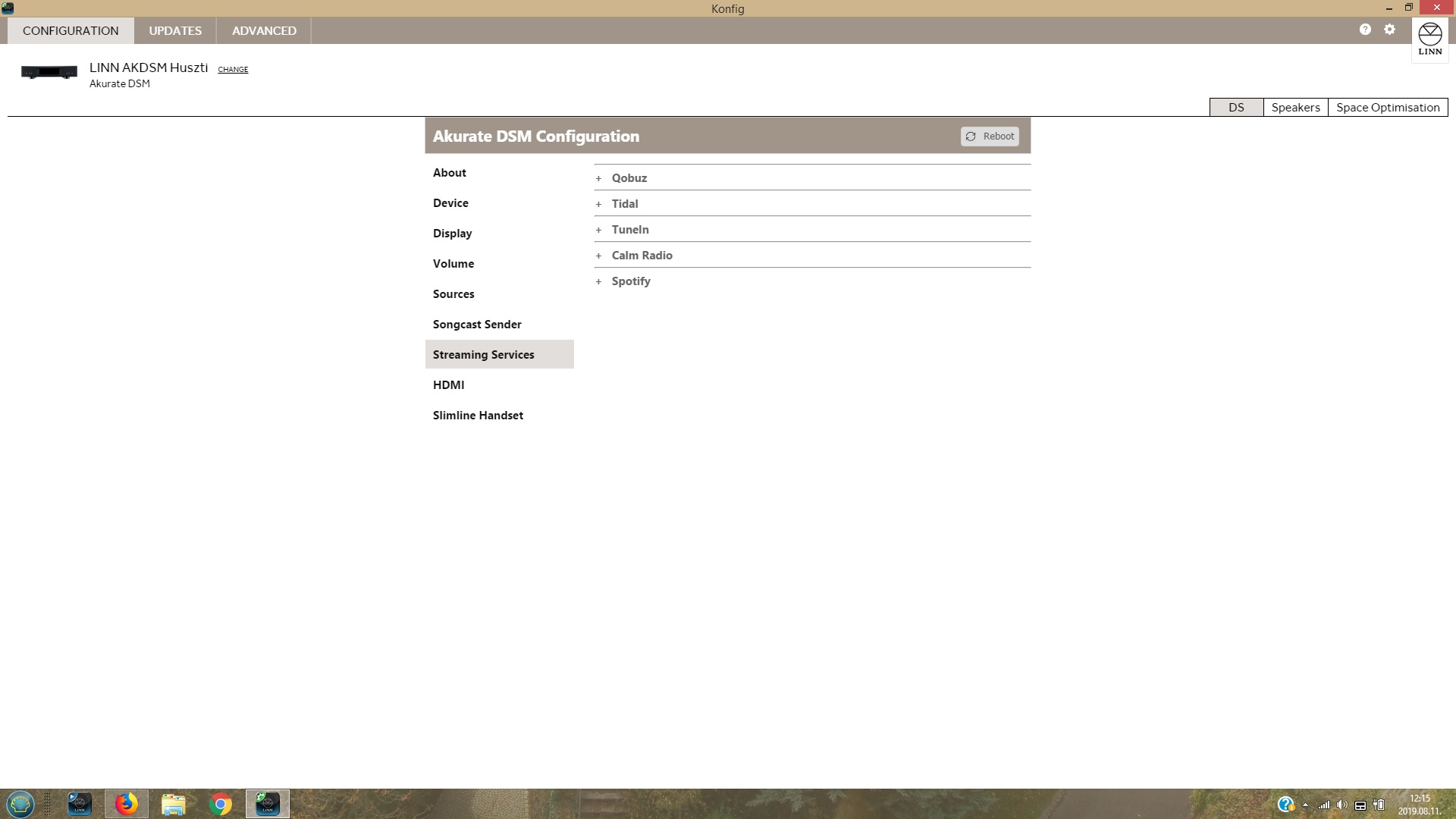1456x819 pixels.
Task: Click the Windows Start orb
Action: point(20,804)
